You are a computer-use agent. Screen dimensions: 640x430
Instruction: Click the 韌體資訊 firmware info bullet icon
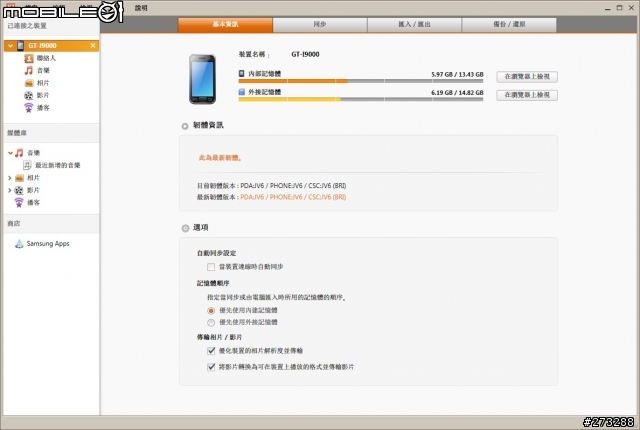[x=185, y=126]
